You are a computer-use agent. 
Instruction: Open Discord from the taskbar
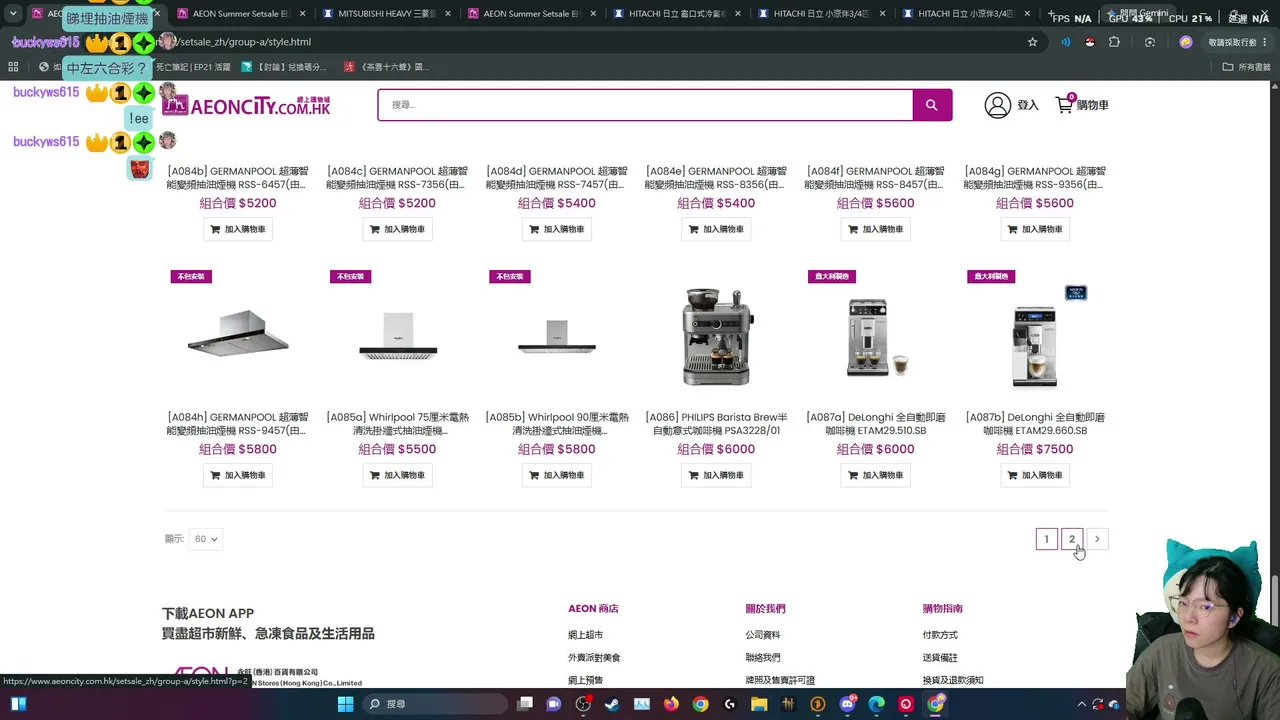(847, 704)
